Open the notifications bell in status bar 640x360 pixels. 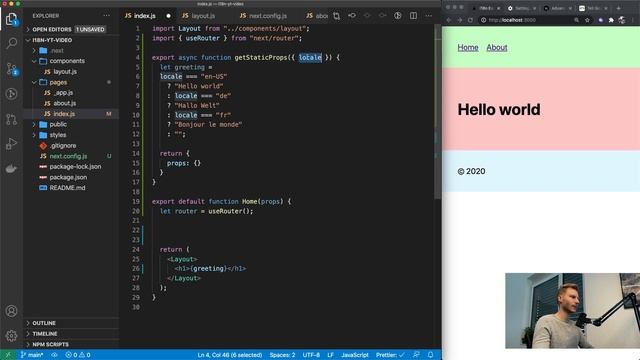point(430,355)
